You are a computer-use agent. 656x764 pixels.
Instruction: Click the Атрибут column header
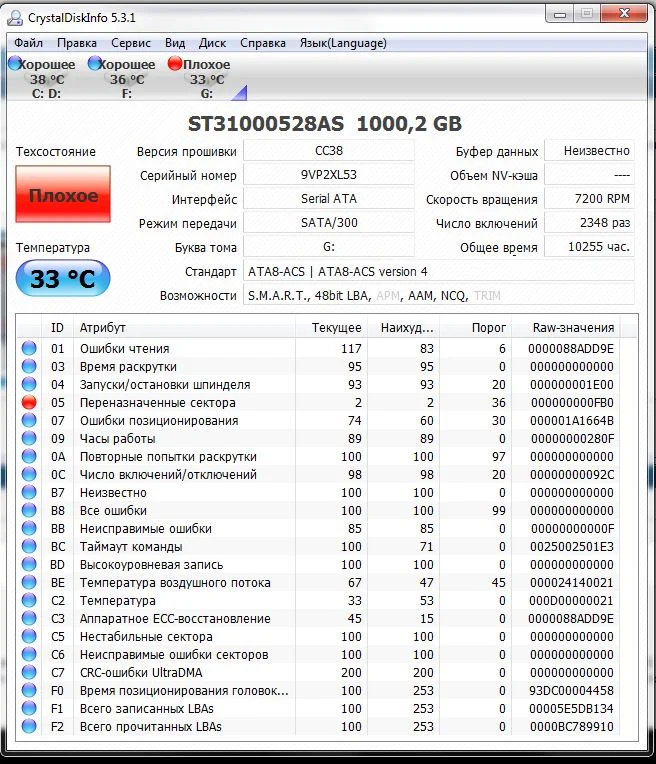[185, 327]
